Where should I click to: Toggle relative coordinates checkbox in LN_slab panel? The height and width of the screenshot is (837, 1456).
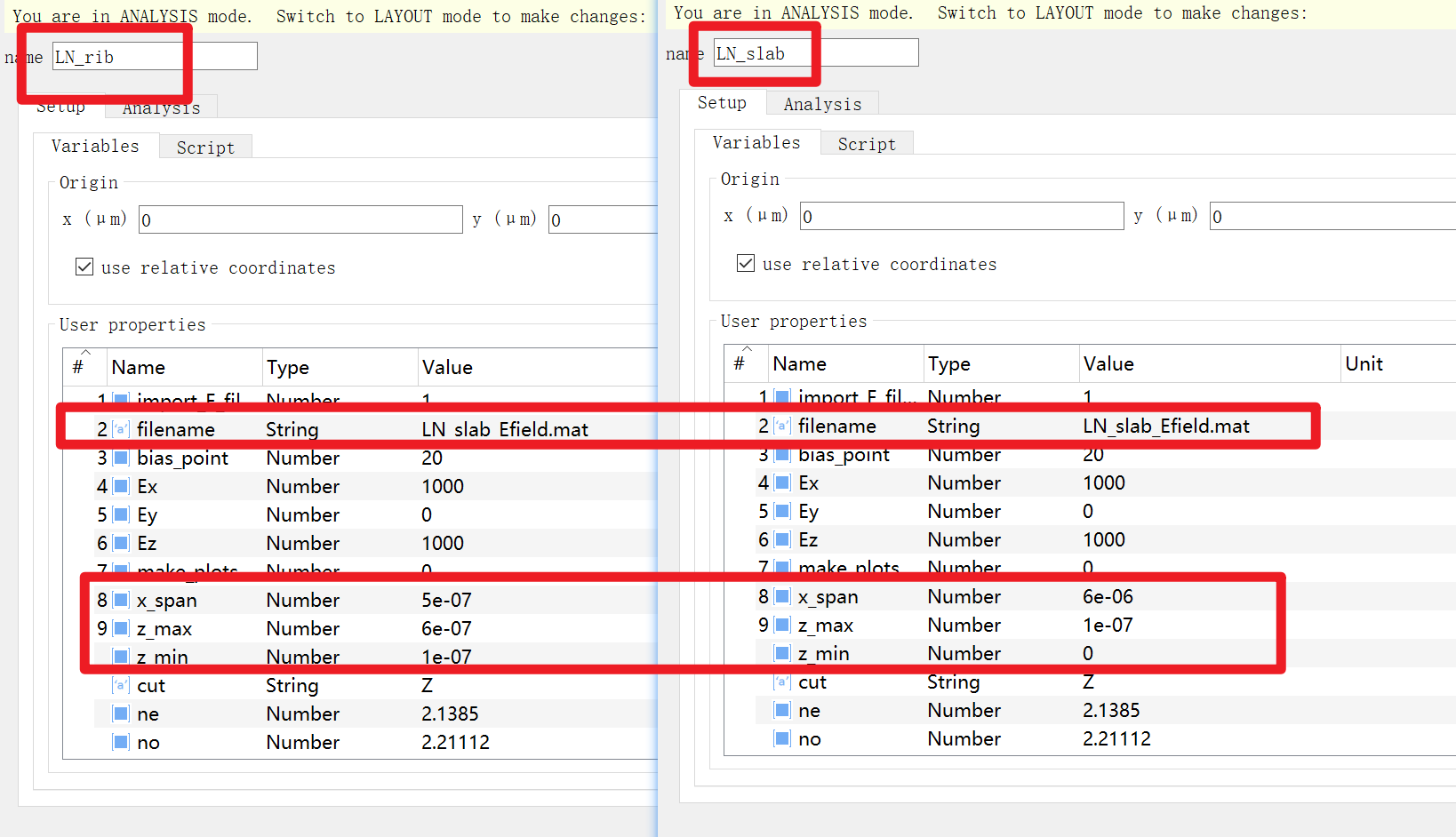click(746, 263)
